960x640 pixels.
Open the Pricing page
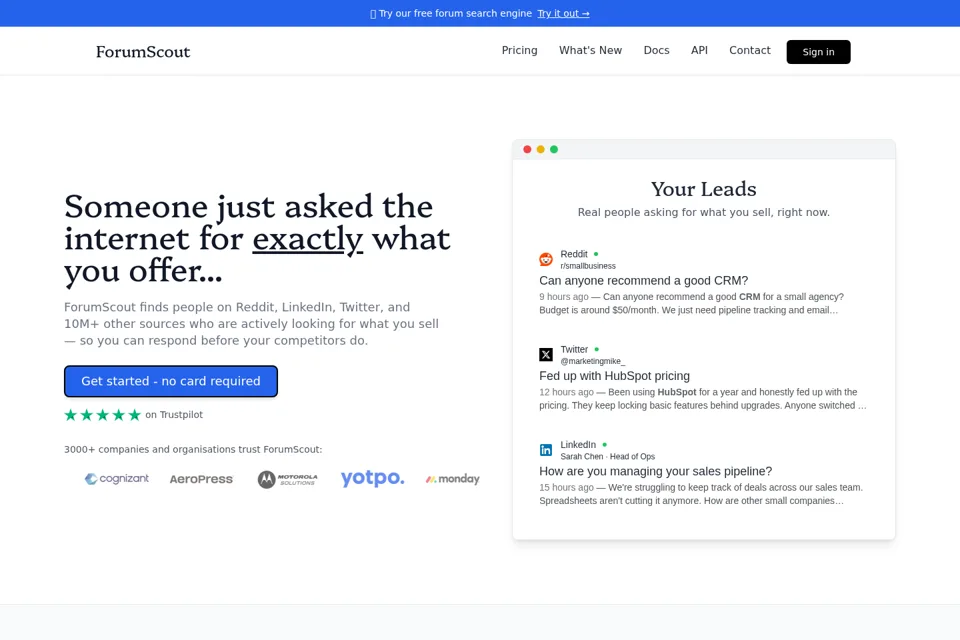point(519,51)
